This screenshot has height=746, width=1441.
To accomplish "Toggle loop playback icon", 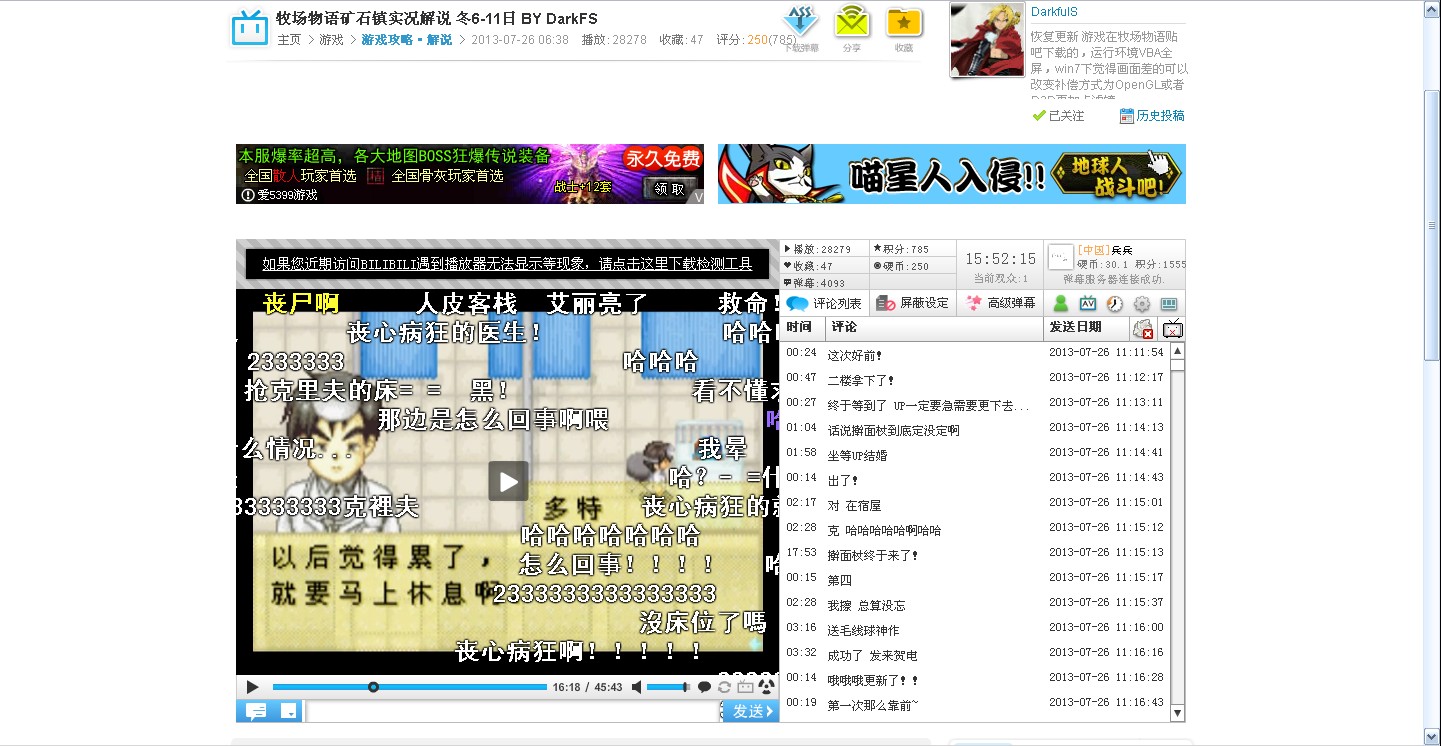I will (x=724, y=687).
